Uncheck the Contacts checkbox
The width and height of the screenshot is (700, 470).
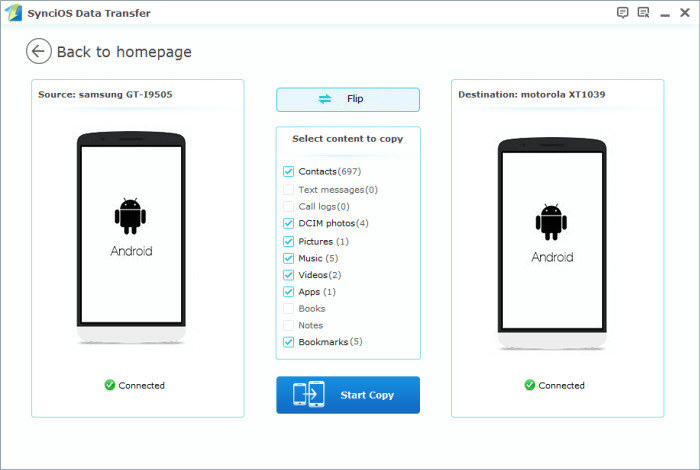click(288, 171)
